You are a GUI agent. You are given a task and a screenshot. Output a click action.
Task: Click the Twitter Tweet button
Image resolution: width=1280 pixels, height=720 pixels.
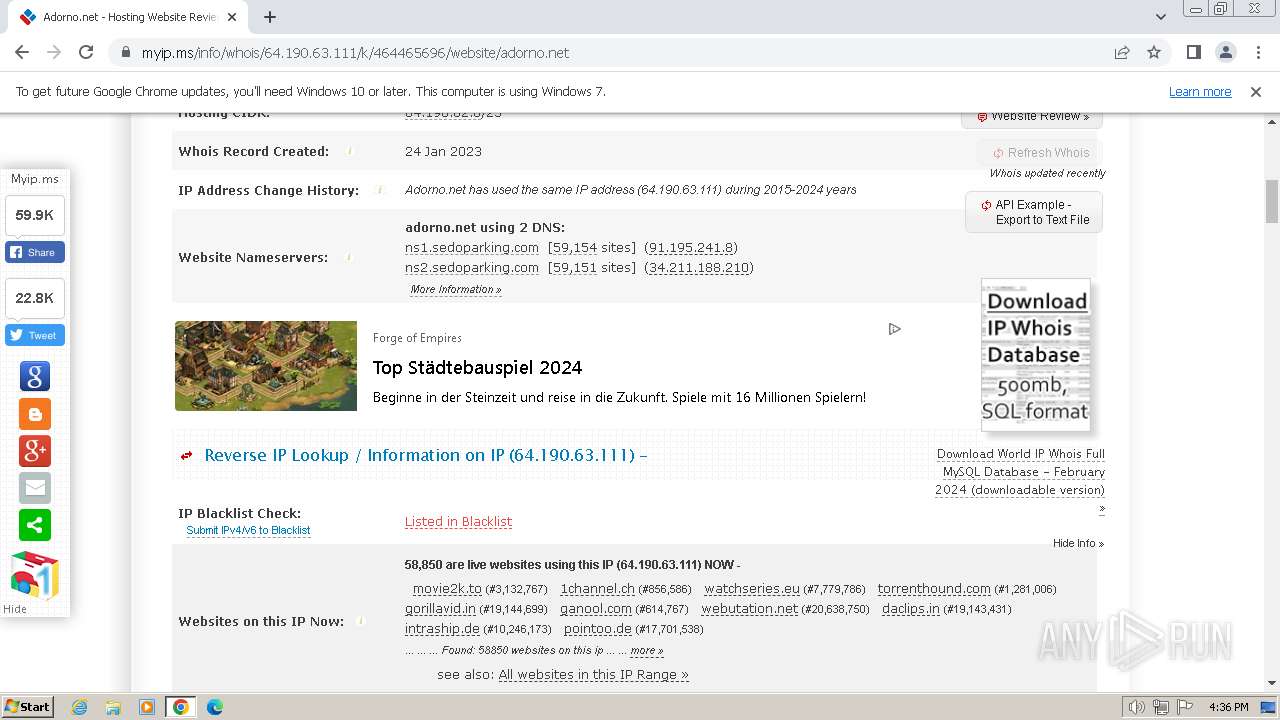(x=35, y=335)
